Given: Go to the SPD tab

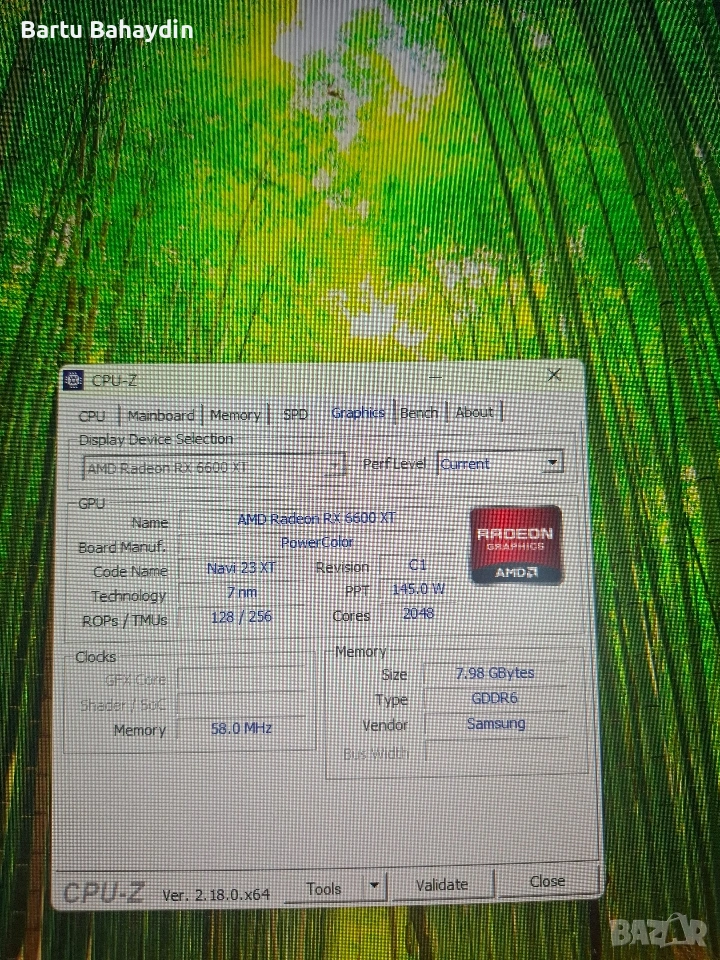Looking at the screenshot, I should 295,414.
